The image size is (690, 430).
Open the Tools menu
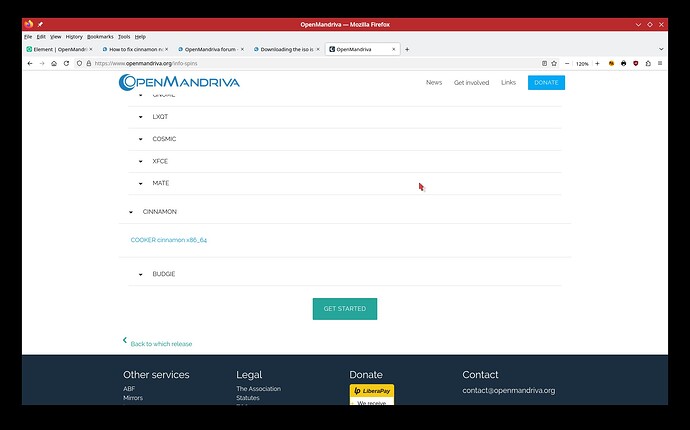pos(124,37)
